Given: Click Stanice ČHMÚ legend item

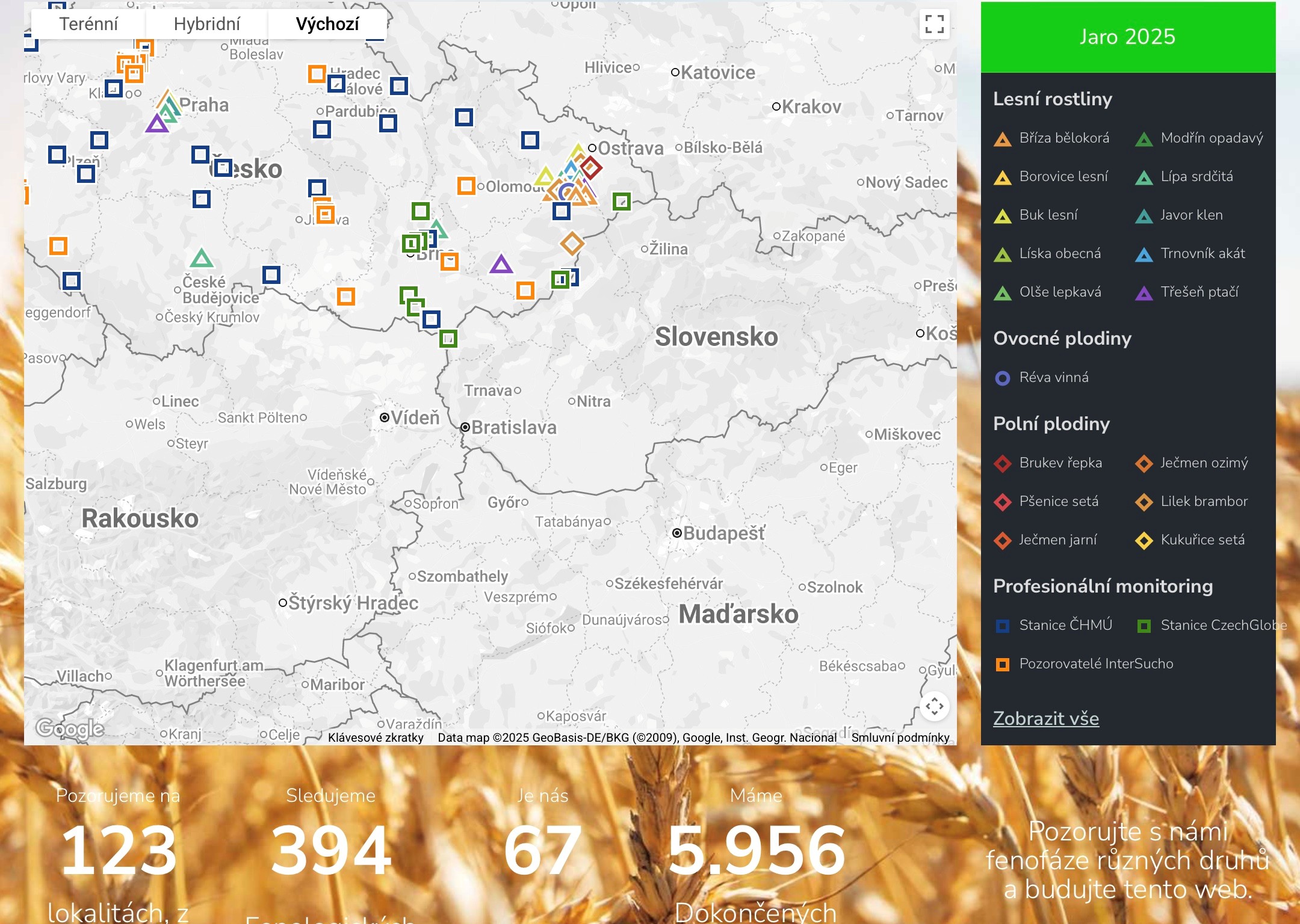Looking at the screenshot, I should coord(1053,626).
